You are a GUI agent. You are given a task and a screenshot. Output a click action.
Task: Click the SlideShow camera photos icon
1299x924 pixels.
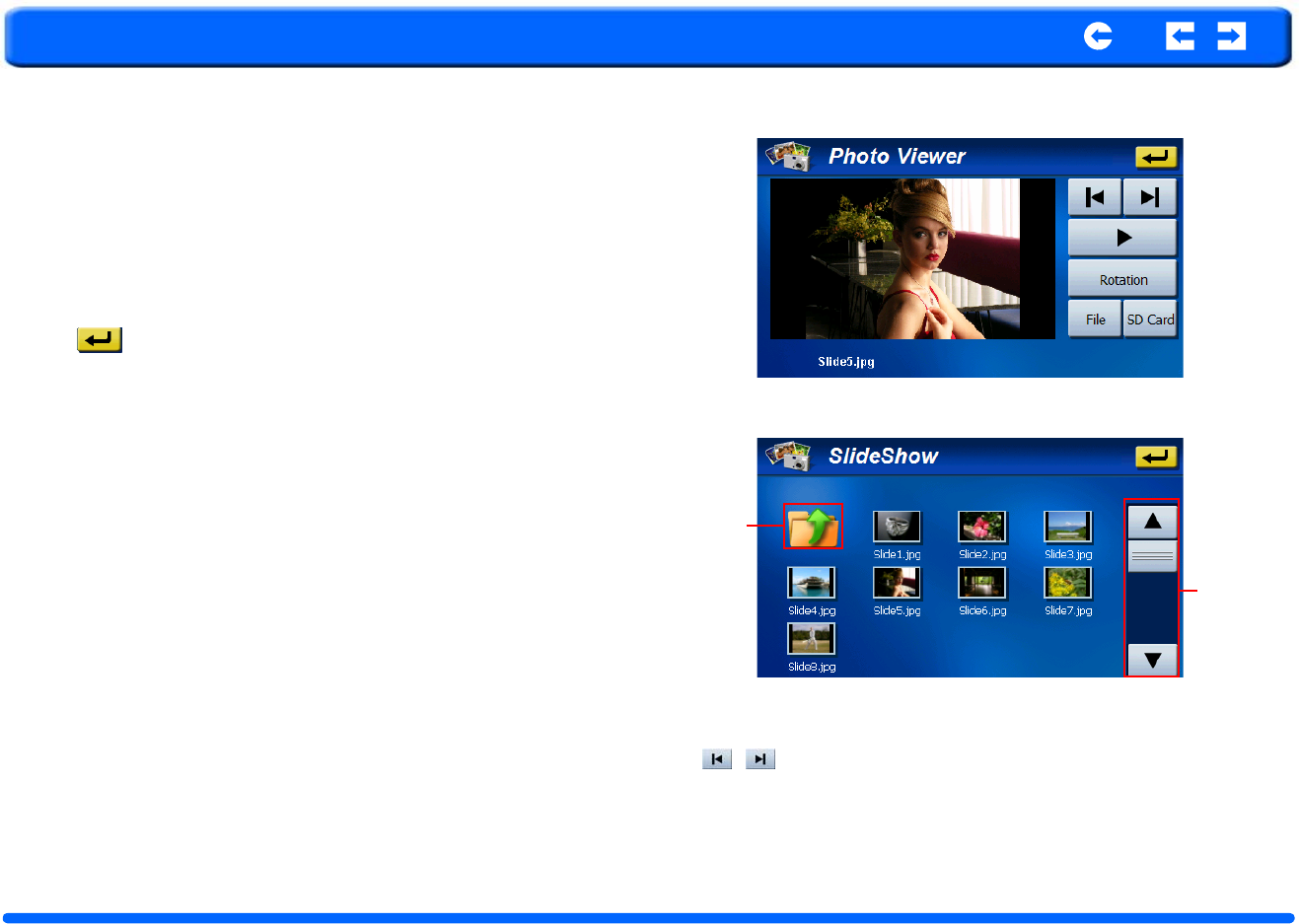pyautogui.click(x=788, y=456)
